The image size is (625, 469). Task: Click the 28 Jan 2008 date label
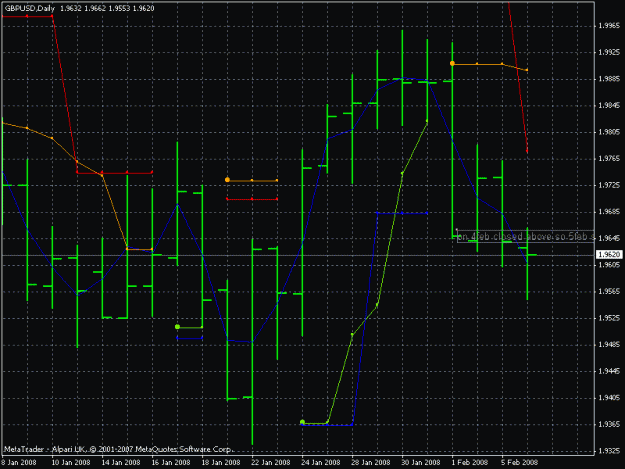[x=371, y=463]
